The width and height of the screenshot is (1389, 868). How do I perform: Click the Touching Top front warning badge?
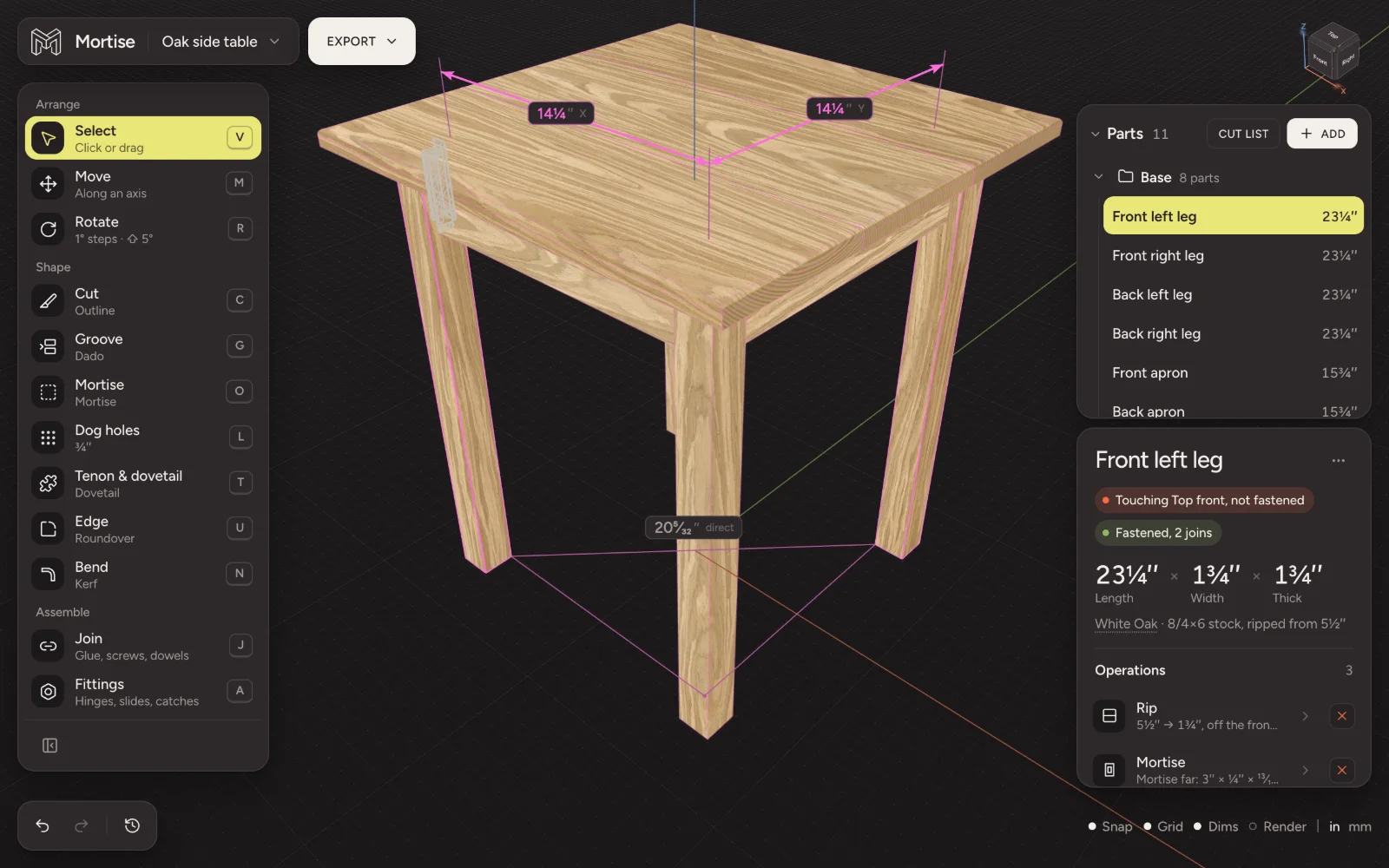tap(1204, 500)
